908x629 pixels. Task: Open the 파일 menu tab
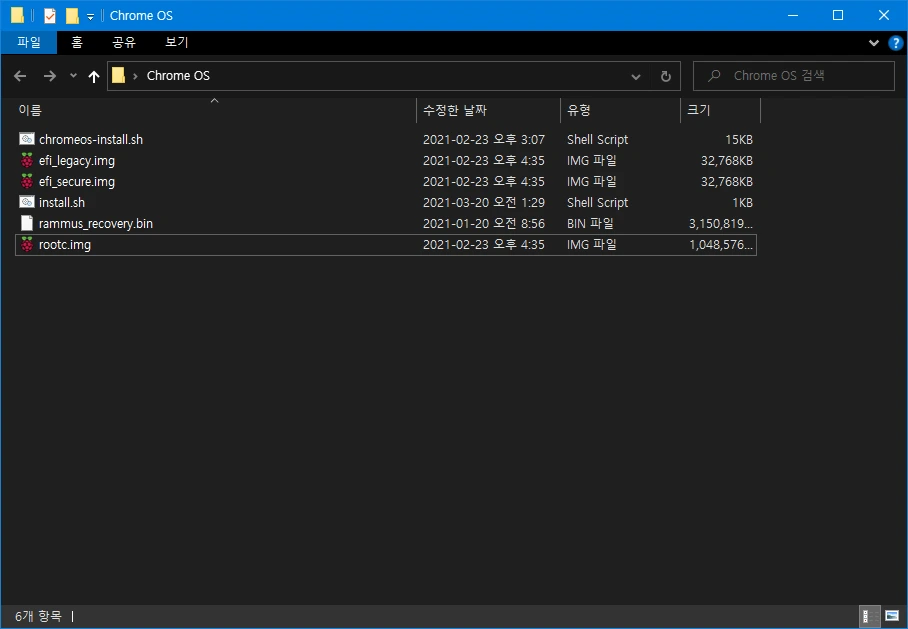point(29,42)
